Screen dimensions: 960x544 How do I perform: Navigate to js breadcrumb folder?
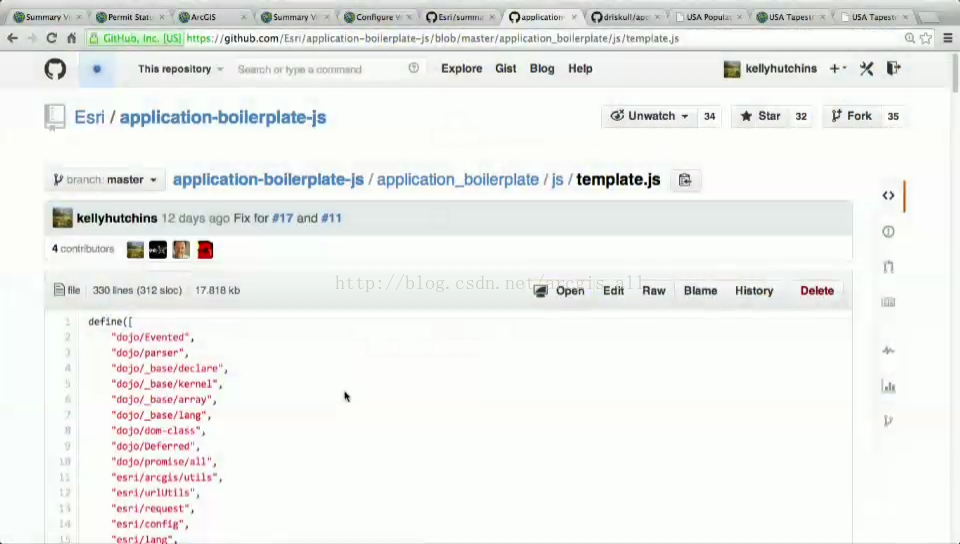point(557,179)
